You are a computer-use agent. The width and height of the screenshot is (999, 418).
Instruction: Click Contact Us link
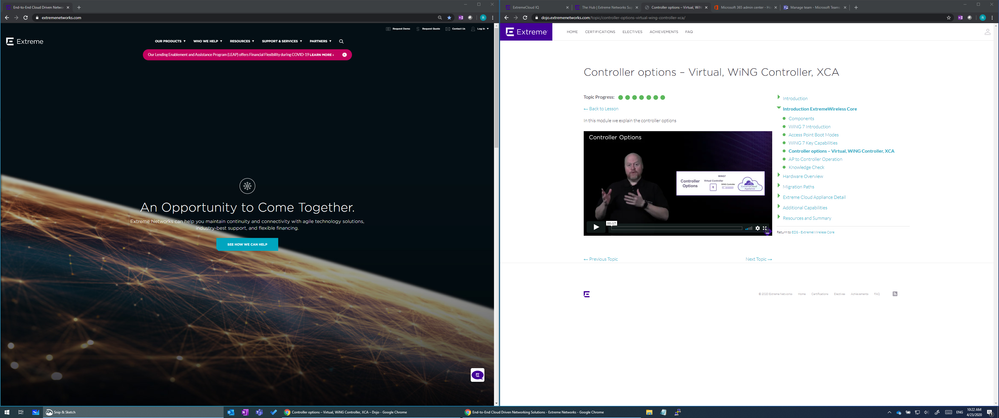coord(456,29)
